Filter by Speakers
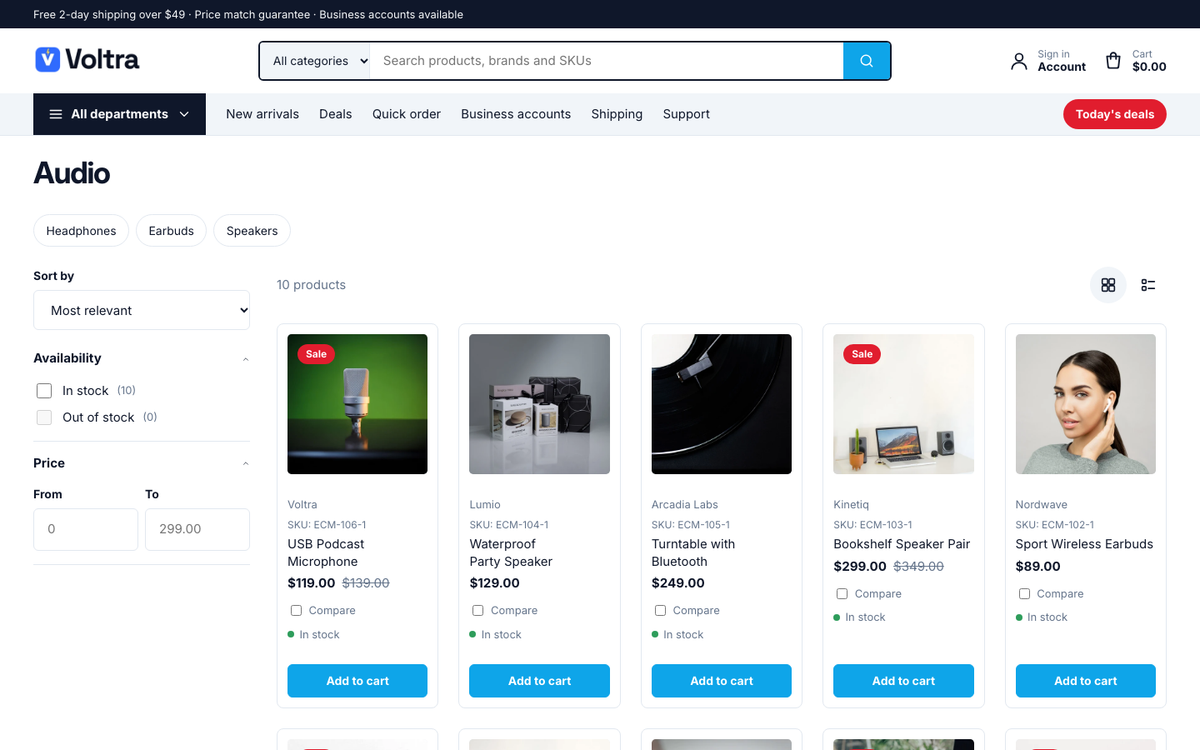 [x=252, y=231]
